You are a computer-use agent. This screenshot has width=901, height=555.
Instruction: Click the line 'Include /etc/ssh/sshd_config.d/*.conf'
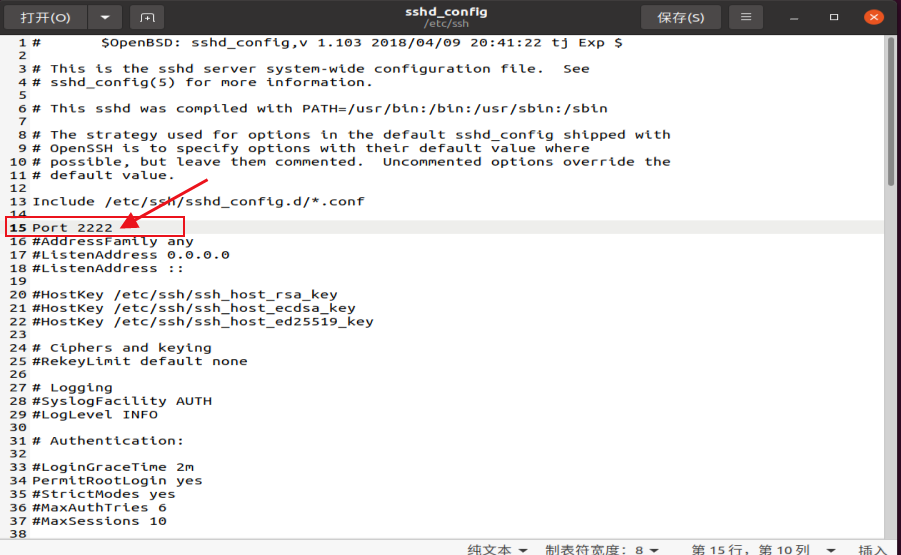tap(198, 202)
